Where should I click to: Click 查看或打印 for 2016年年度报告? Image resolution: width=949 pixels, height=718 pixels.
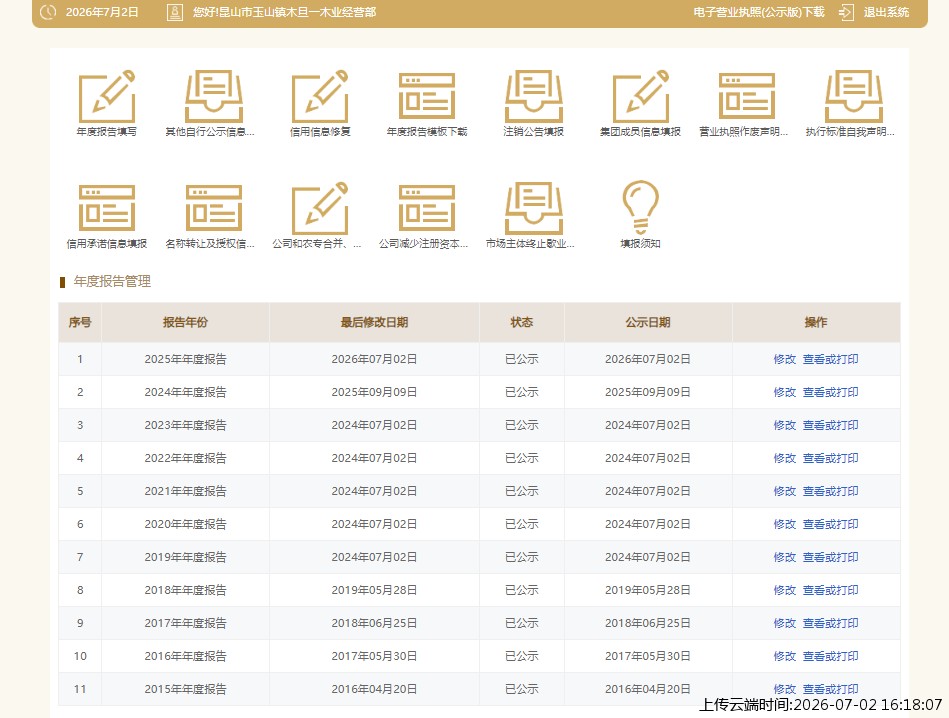coord(830,656)
